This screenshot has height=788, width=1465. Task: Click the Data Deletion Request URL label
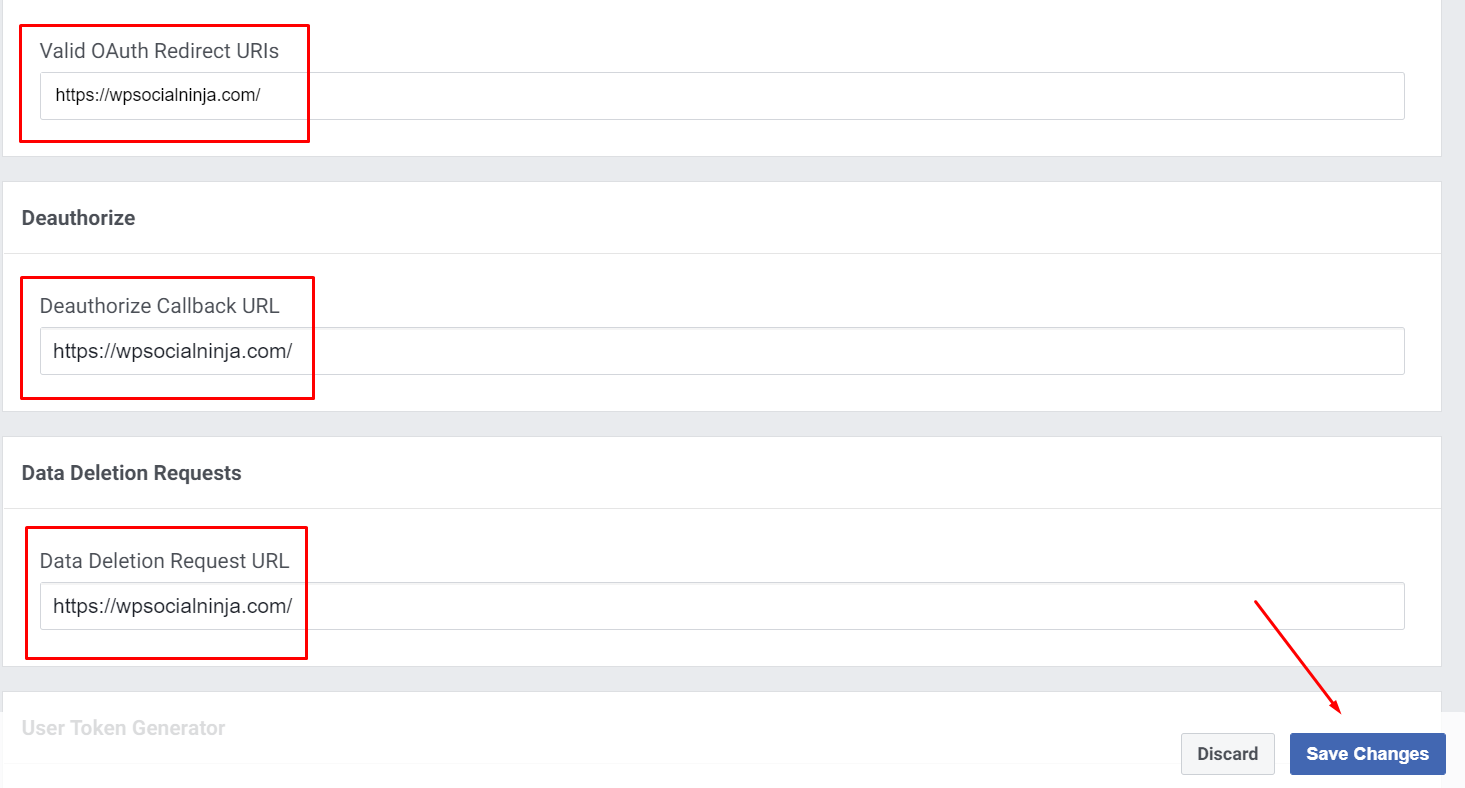164,561
